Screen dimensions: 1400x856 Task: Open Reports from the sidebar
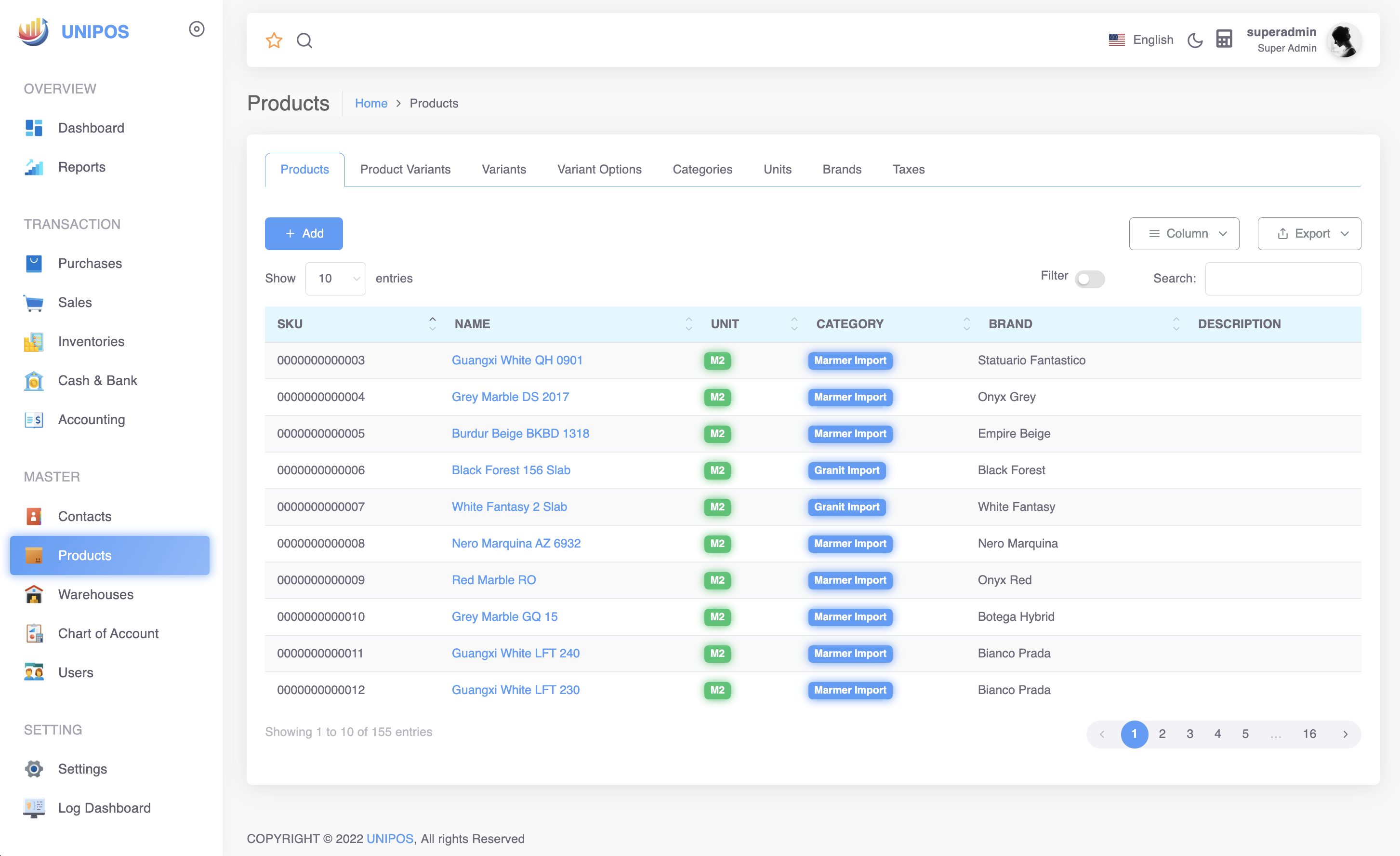(110, 167)
